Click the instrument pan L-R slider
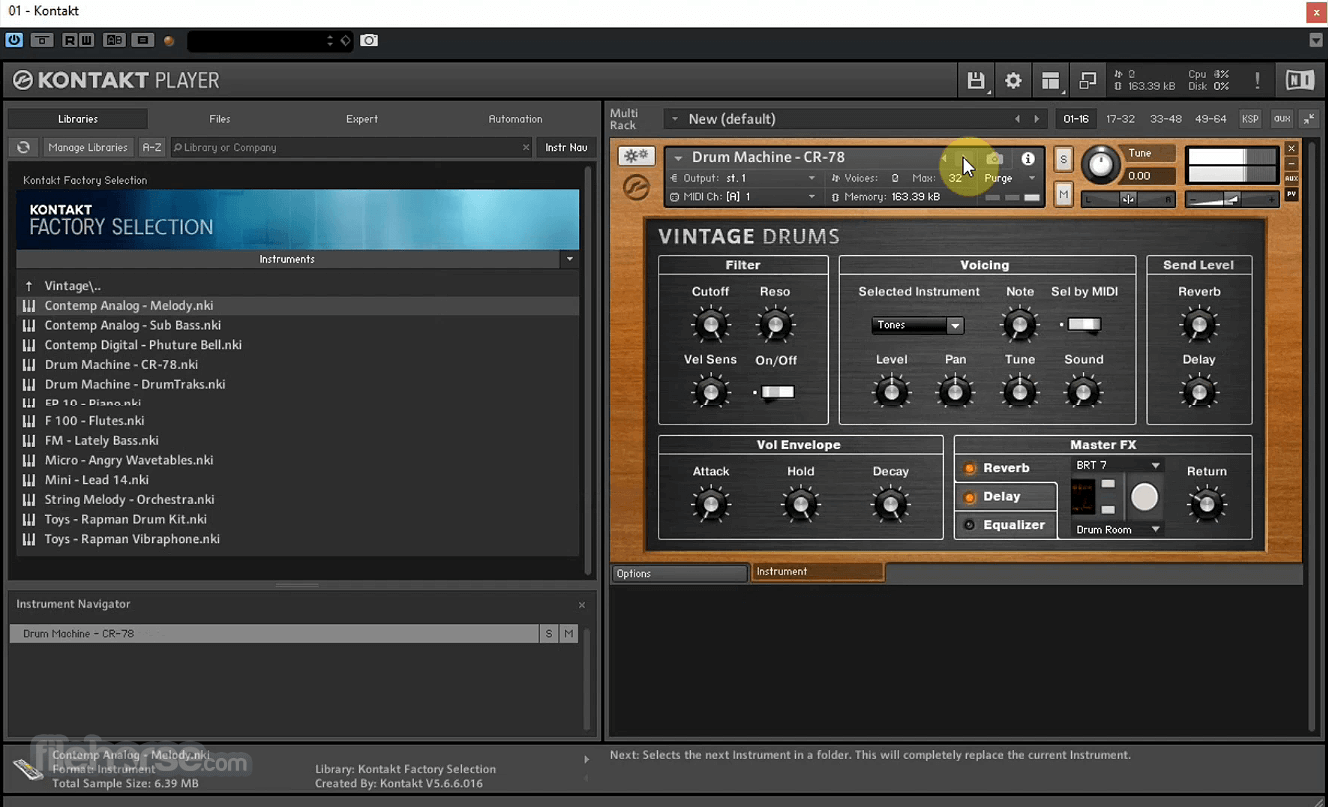Screen dimensions: 1328x807 point(1129,200)
